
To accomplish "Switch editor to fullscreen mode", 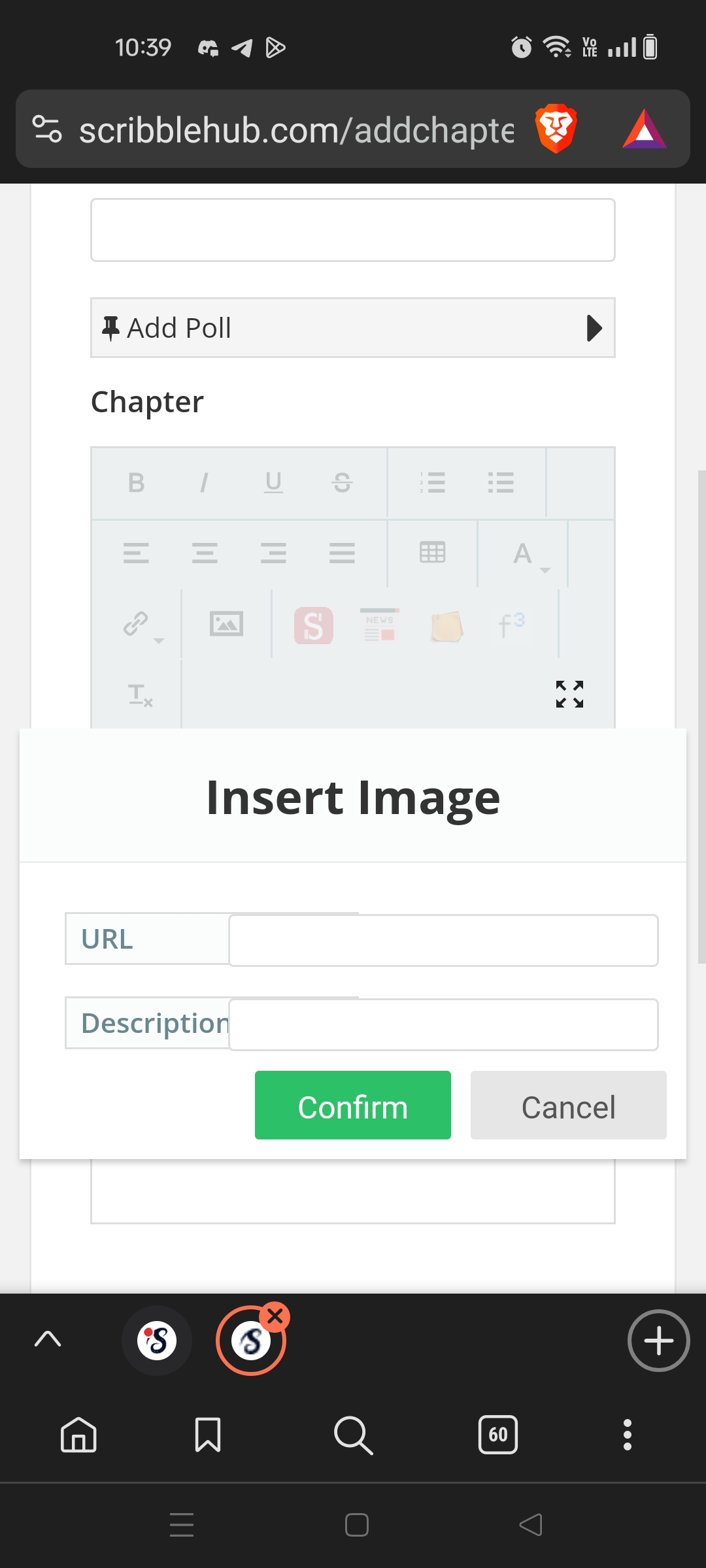I will [569, 694].
